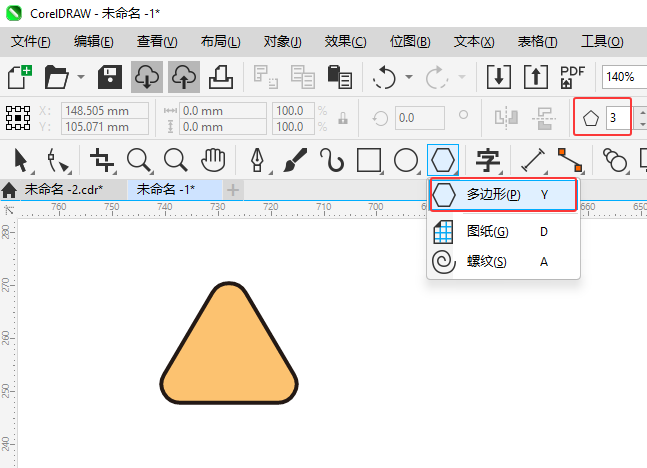Open the 位图(B) menu

[410, 42]
